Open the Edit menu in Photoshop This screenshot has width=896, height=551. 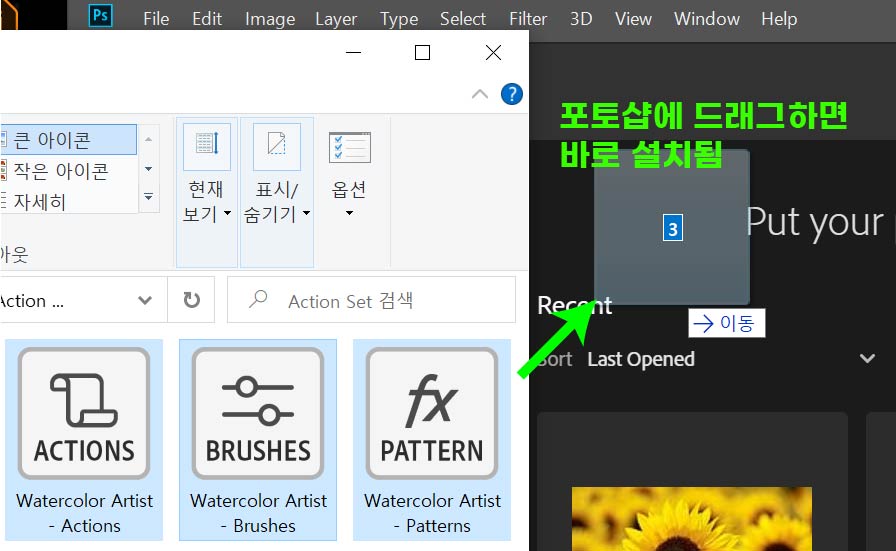tap(207, 19)
